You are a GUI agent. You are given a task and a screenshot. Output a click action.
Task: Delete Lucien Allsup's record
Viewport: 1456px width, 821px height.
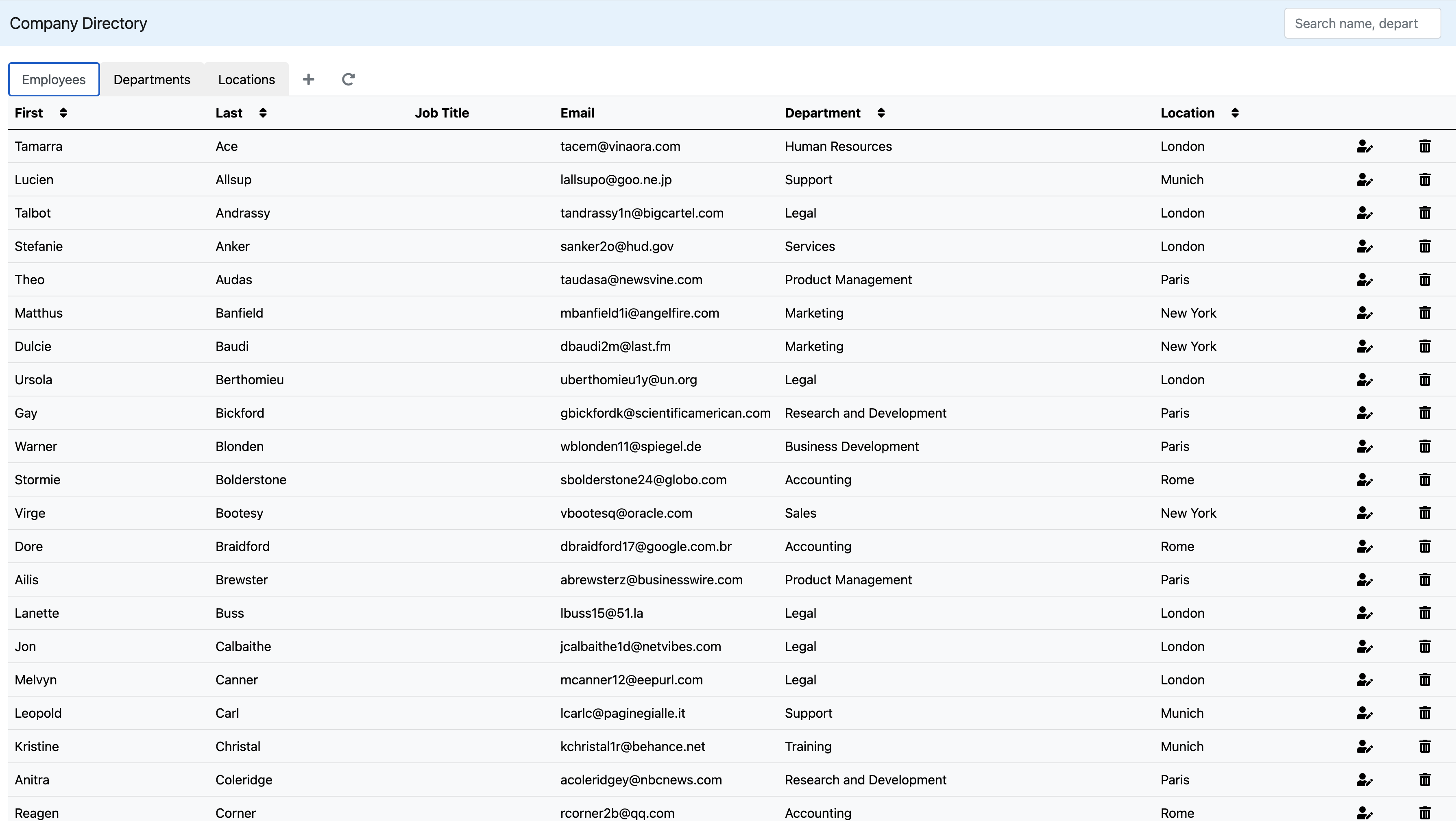click(1425, 180)
